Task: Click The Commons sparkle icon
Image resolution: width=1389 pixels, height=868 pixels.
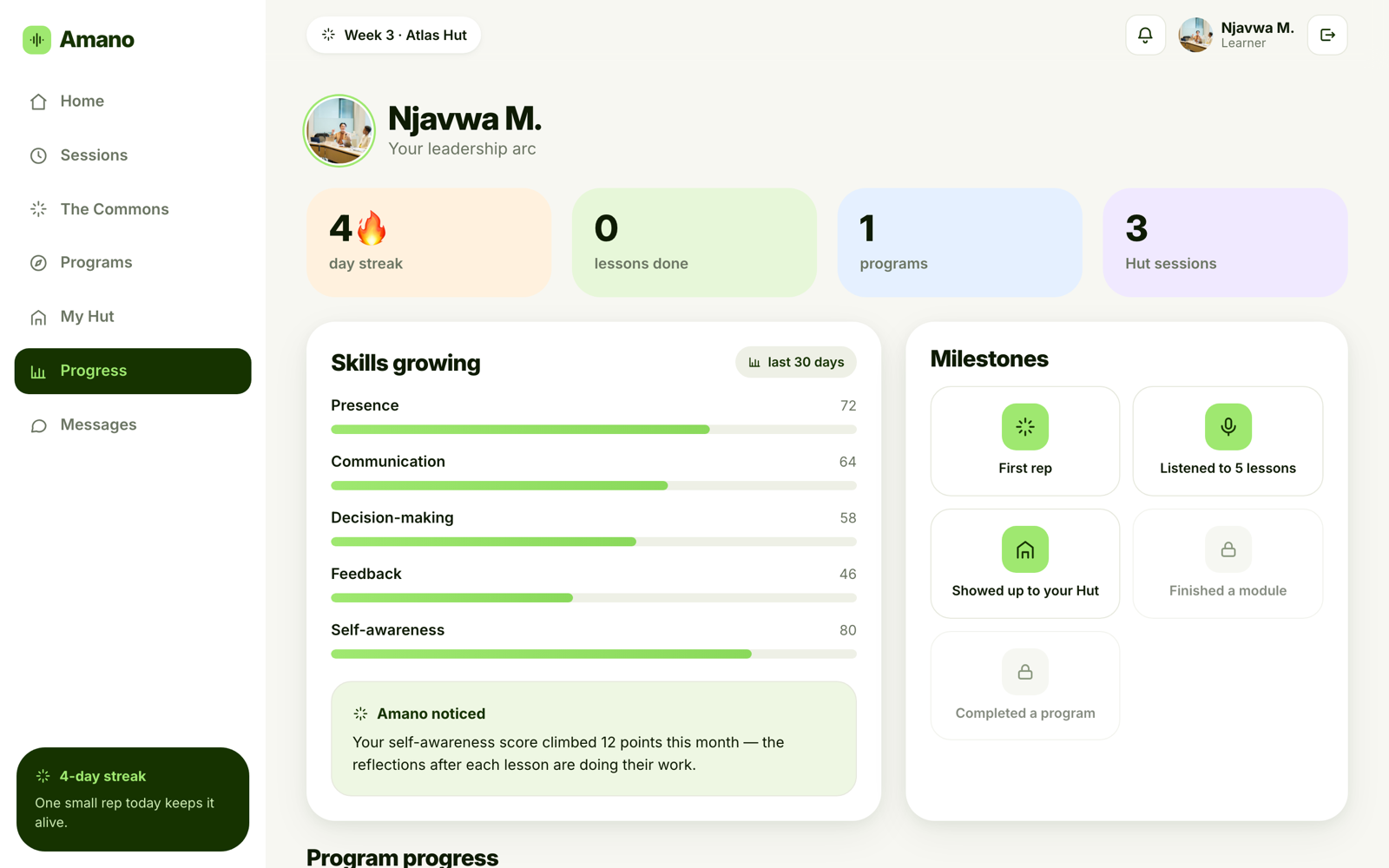Action: [38, 209]
